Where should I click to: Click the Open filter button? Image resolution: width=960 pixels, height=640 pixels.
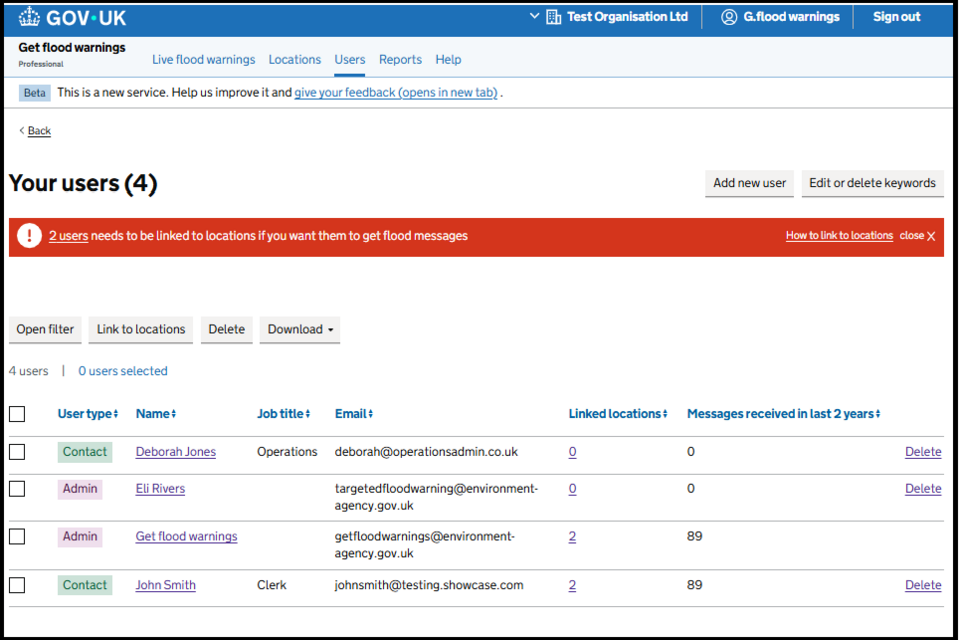pyautogui.click(x=45, y=330)
